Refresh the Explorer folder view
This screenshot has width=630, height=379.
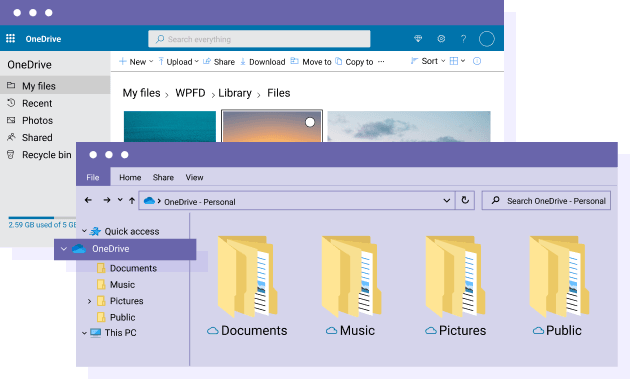(465, 200)
